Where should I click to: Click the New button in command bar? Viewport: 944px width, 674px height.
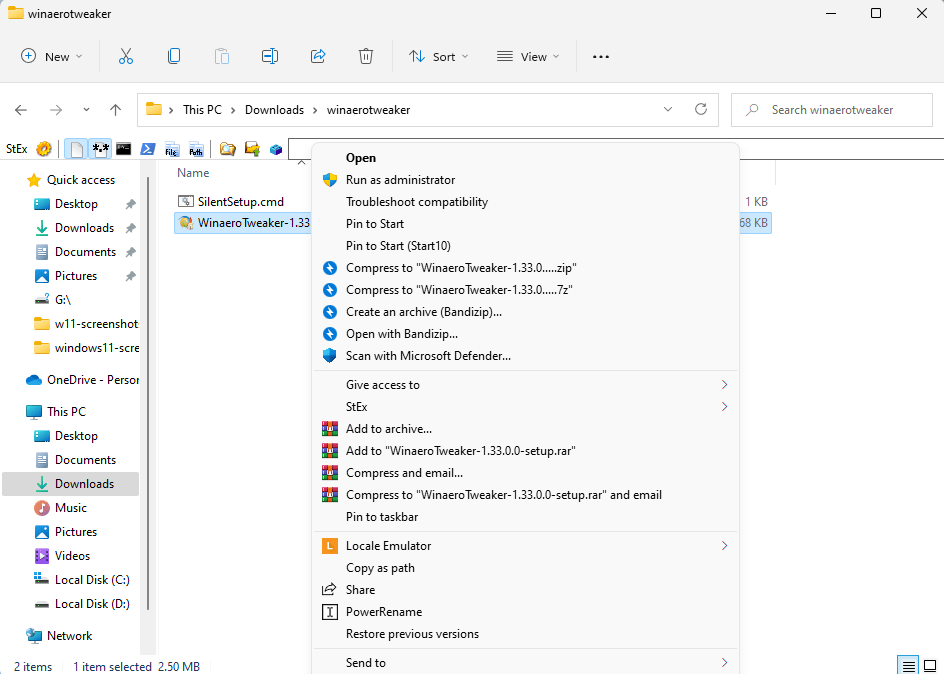point(52,57)
